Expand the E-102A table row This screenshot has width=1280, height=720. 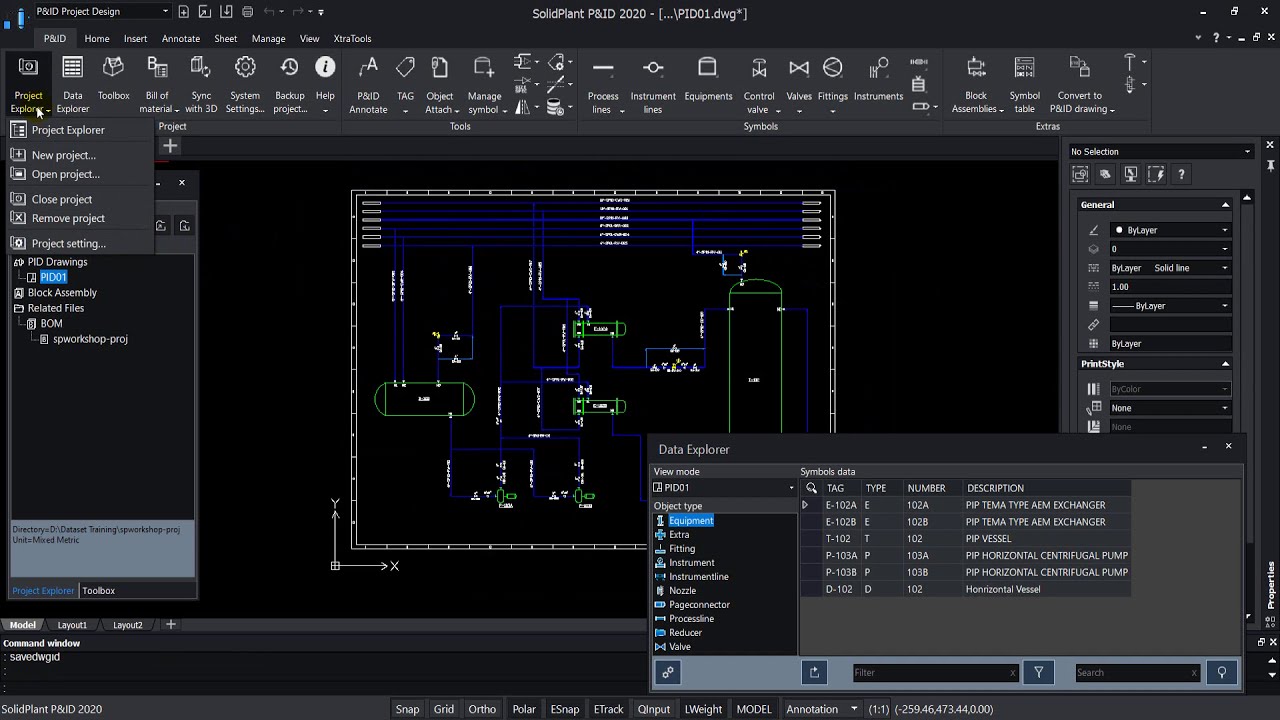coord(805,506)
